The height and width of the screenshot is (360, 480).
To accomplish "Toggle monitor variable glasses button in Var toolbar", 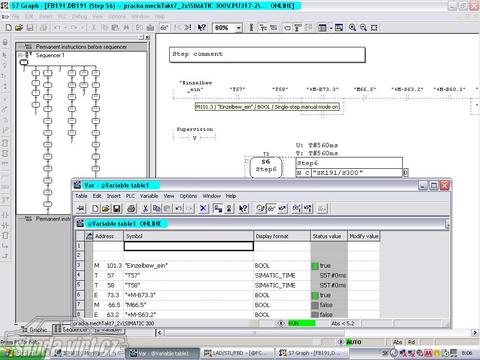I will click(272, 209).
